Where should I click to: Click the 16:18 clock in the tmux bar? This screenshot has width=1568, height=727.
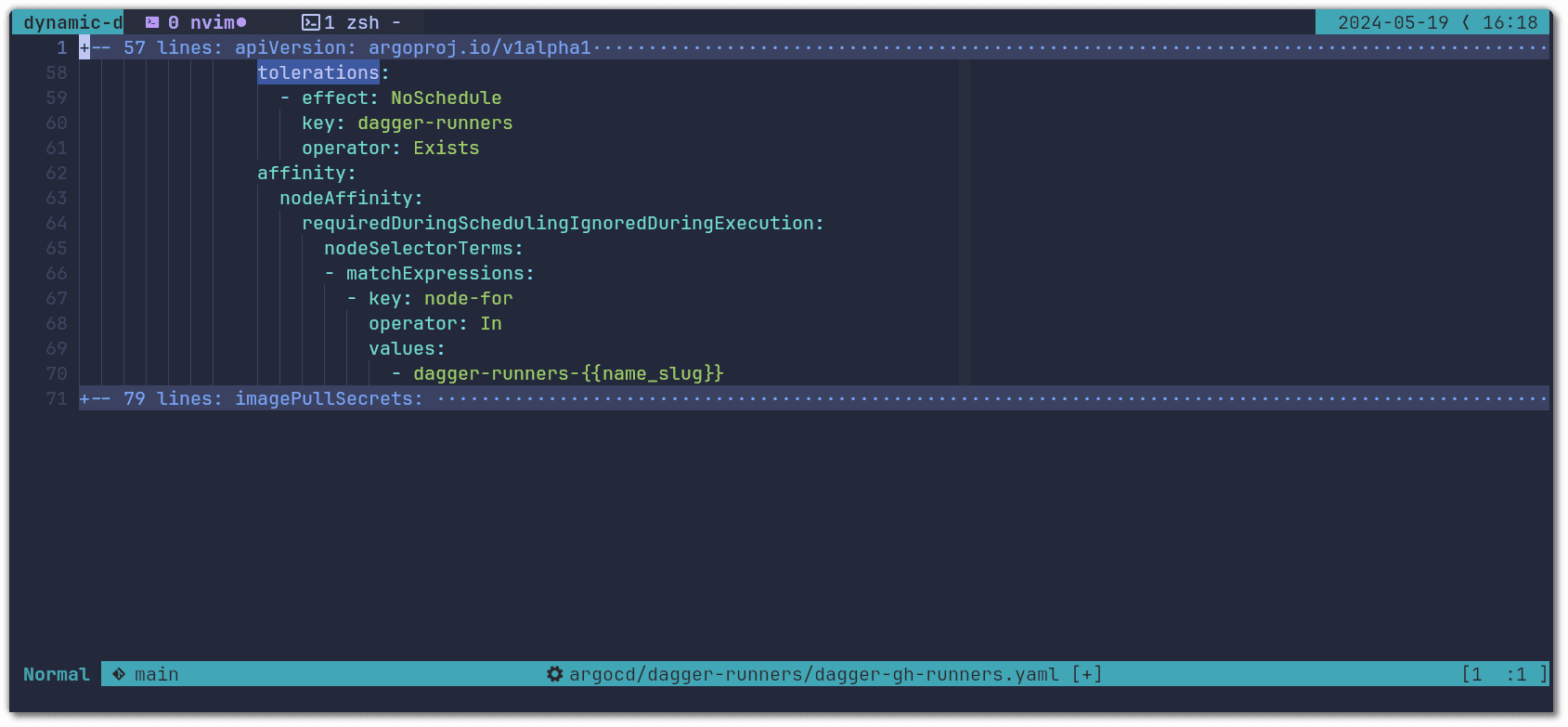click(x=1510, y=22)
